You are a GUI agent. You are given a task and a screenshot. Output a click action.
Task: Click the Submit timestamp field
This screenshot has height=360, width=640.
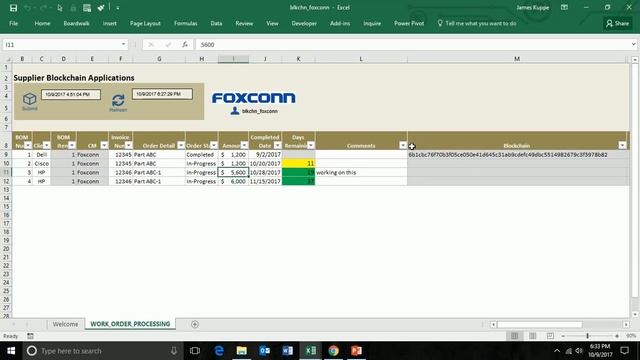pyautogui.click(x=71, y=94)
